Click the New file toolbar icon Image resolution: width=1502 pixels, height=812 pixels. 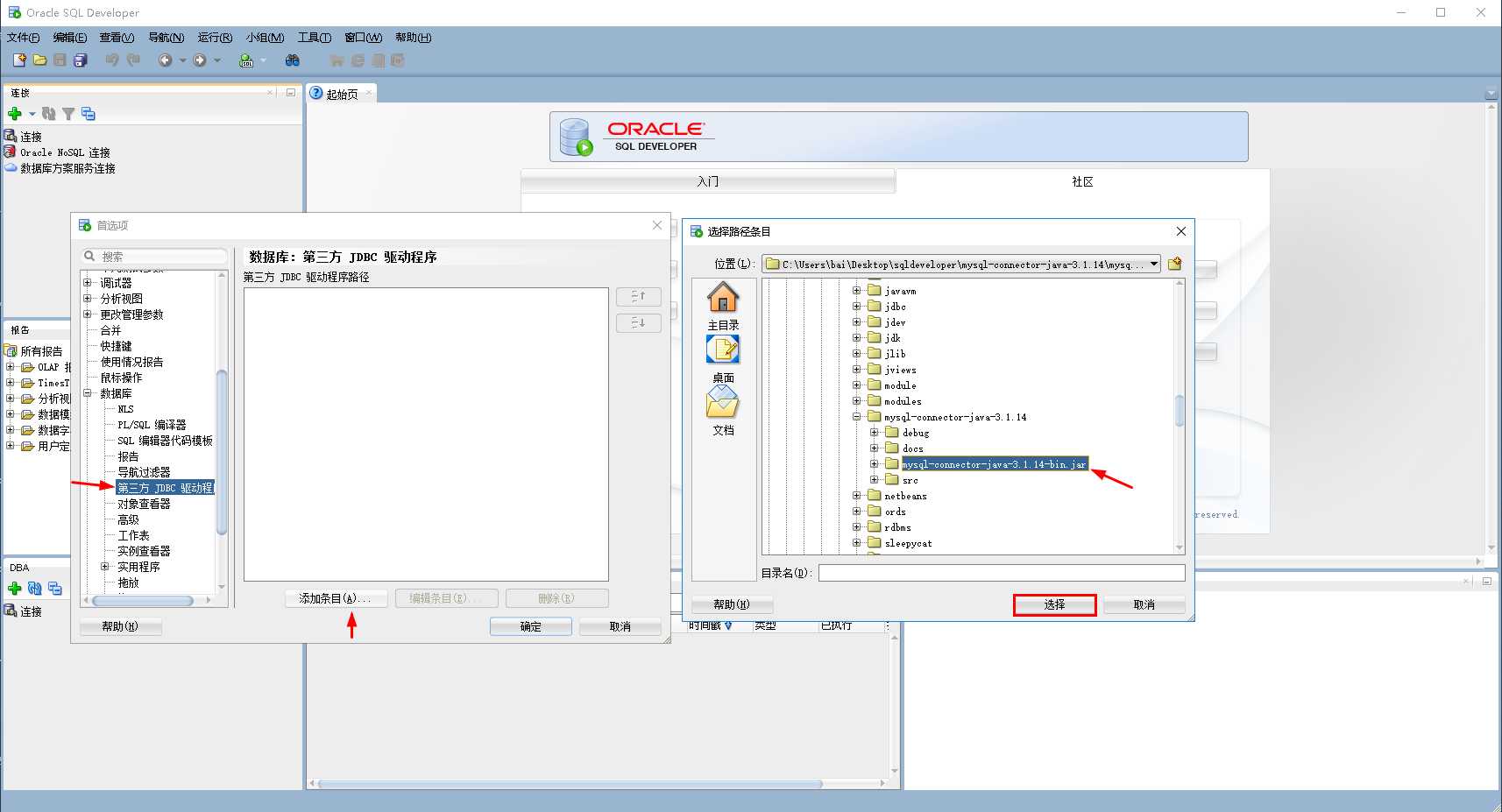tap(19, 60)
